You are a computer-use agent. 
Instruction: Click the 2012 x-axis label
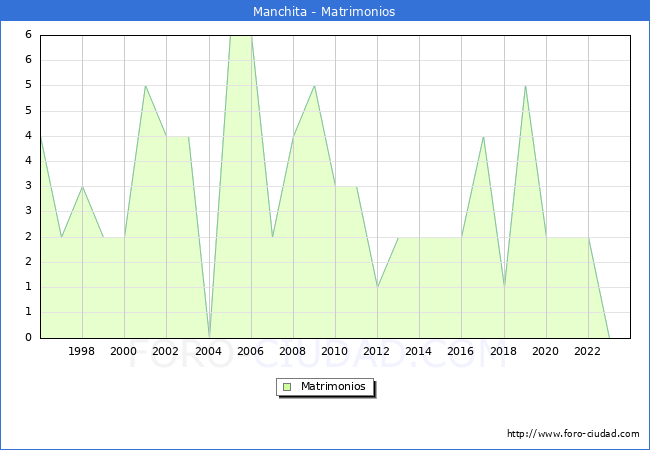point(376,351)
